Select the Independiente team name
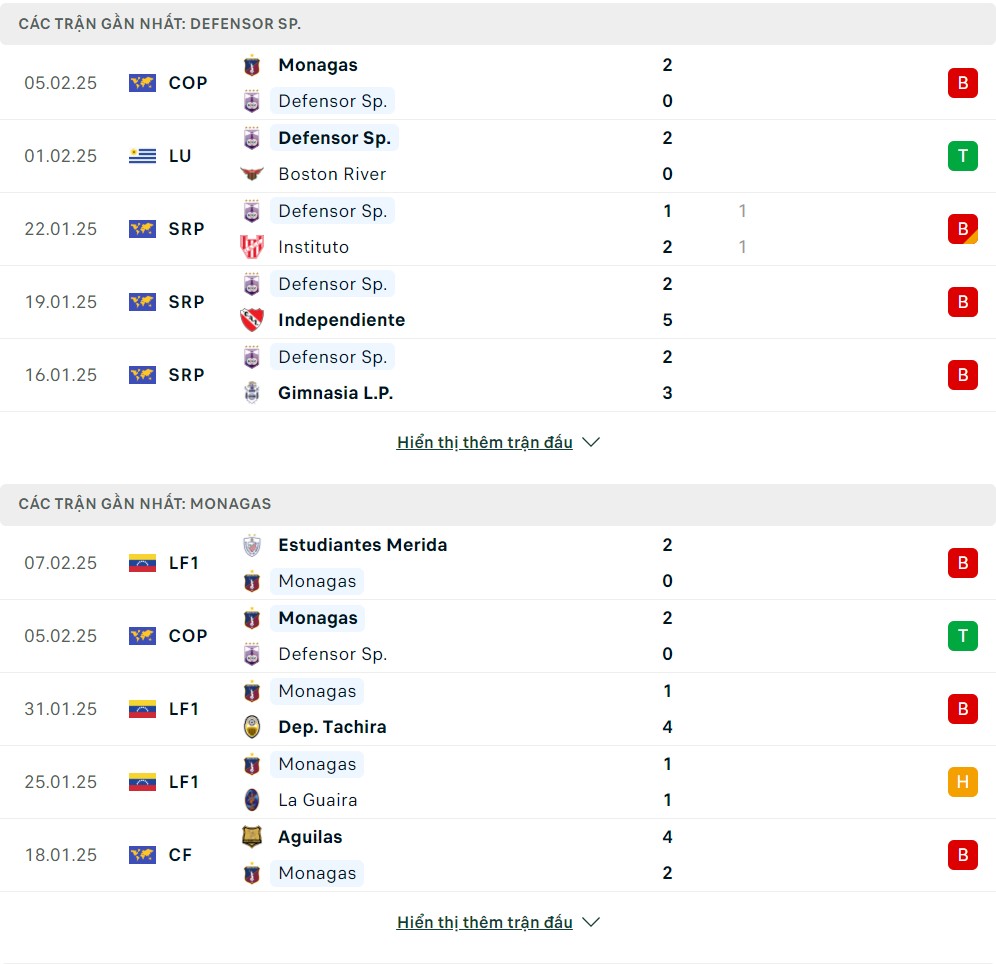996x964 pixels. click(x=342, y=319)
